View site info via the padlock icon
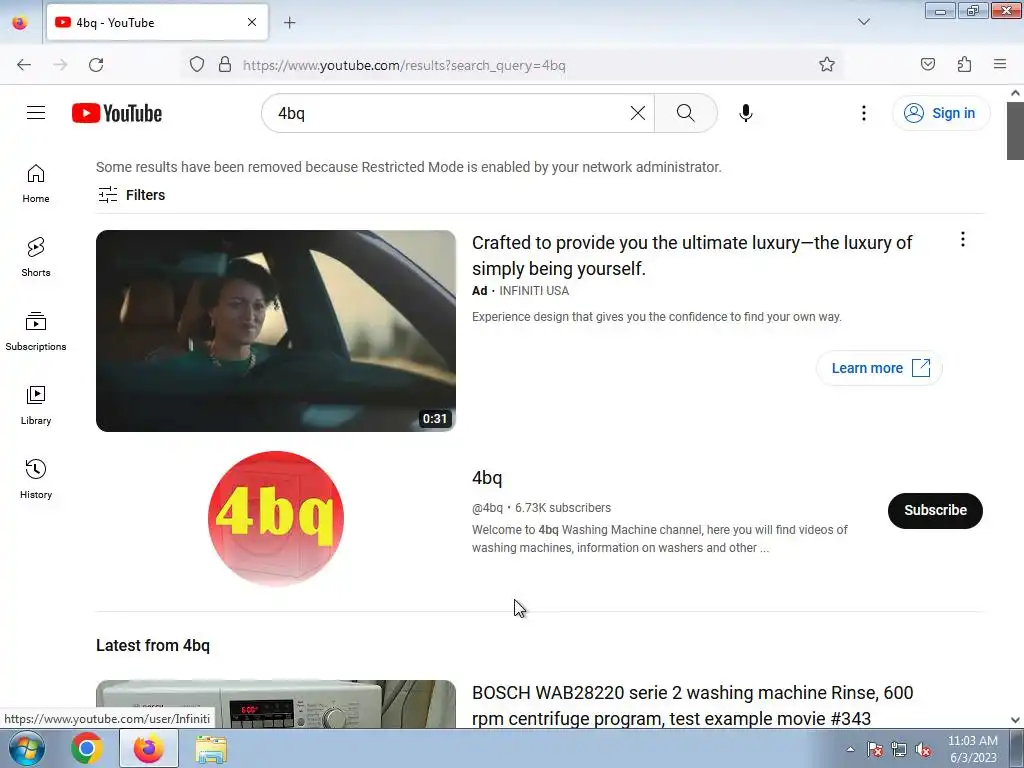1024x768 pixels. [225, 64]
